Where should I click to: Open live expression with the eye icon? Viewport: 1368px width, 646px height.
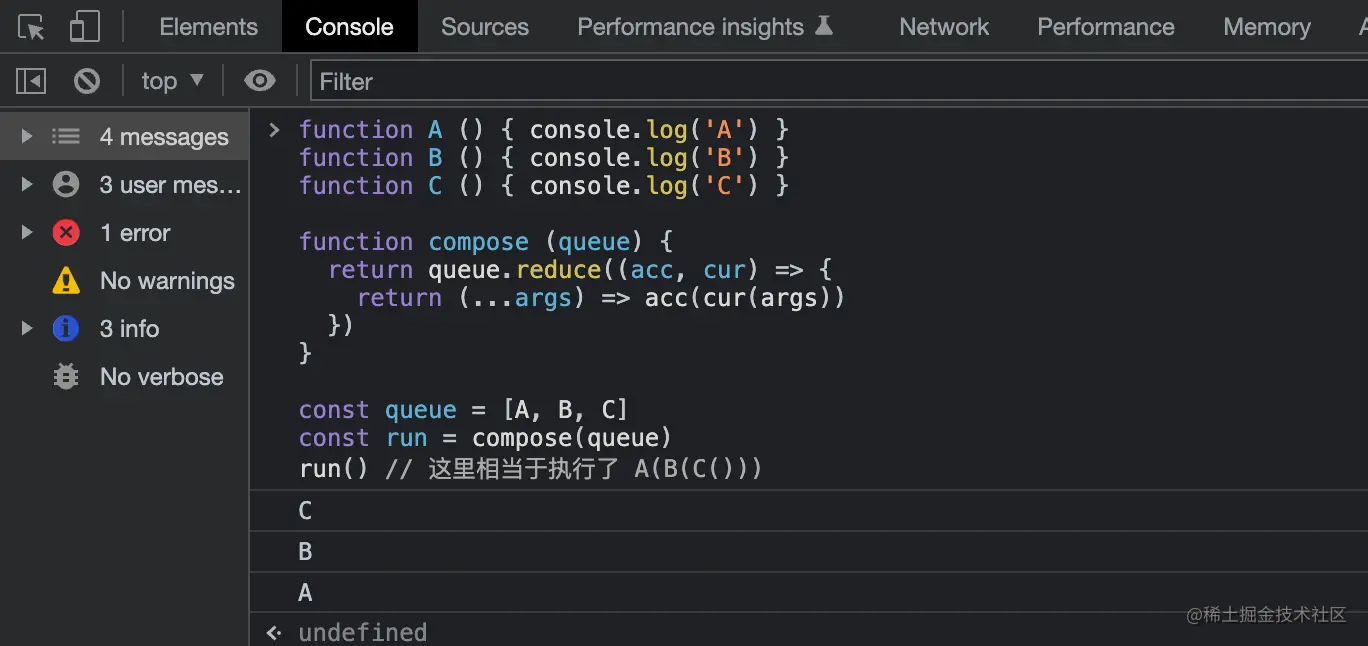(x=259, y=81)
